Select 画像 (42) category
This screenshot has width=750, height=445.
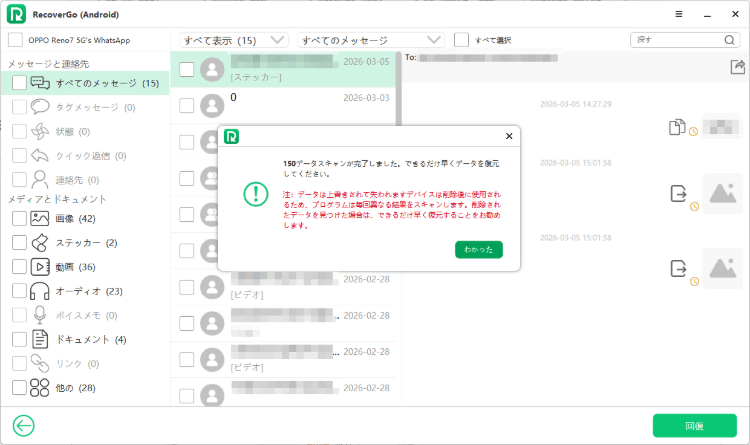[x=76, y=219]
